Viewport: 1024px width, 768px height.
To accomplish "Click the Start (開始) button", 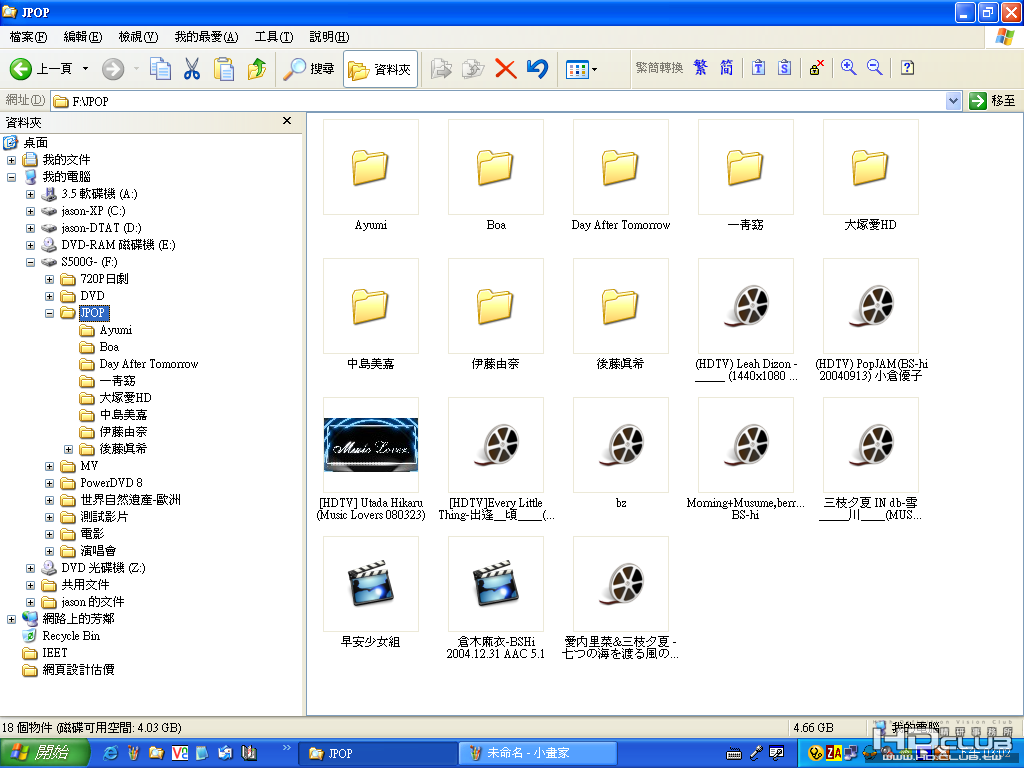I will (44, 753).
